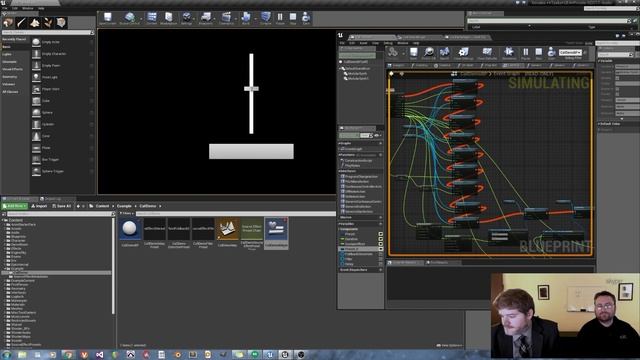
Task: Select Geometry Editing mode icon
Action: 61,22
